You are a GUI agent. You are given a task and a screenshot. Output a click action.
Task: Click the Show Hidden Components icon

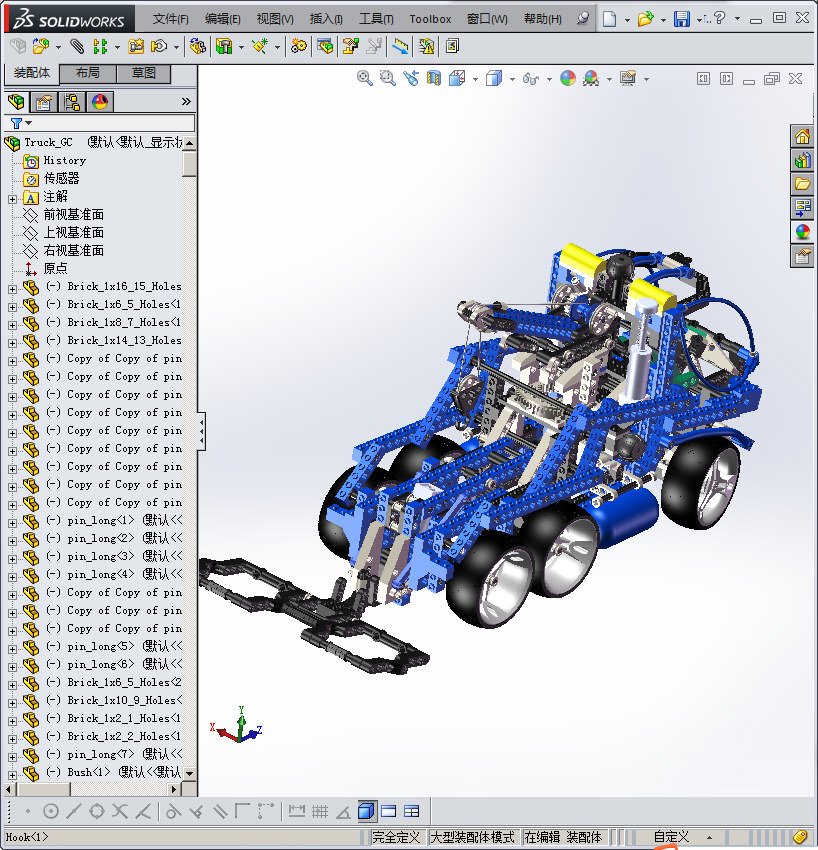(x=197, y=47)
